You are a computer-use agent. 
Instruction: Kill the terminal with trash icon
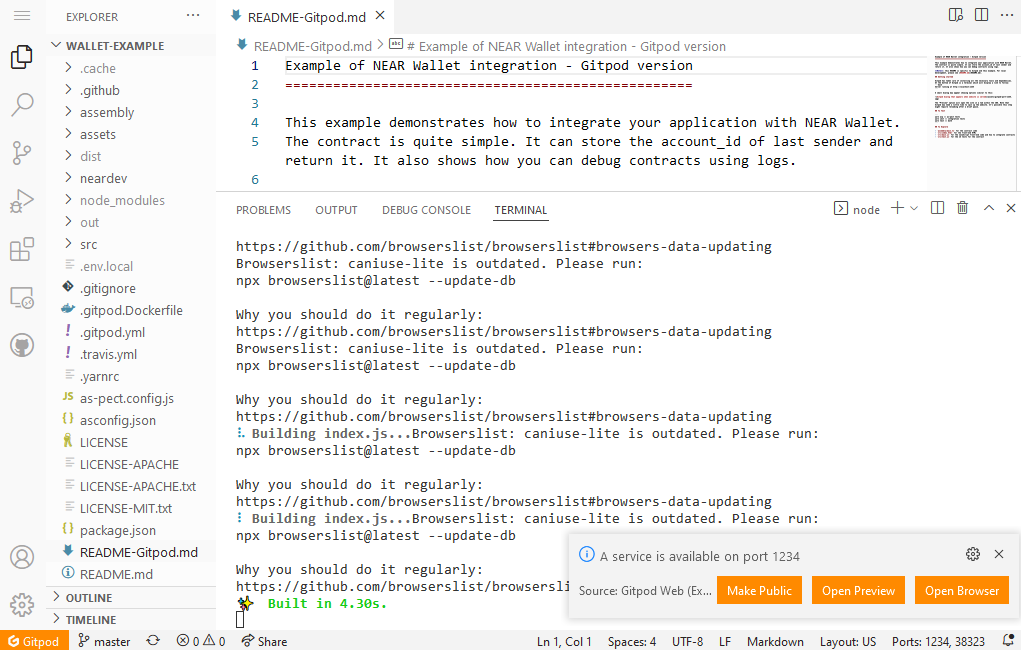coord(962,208)
